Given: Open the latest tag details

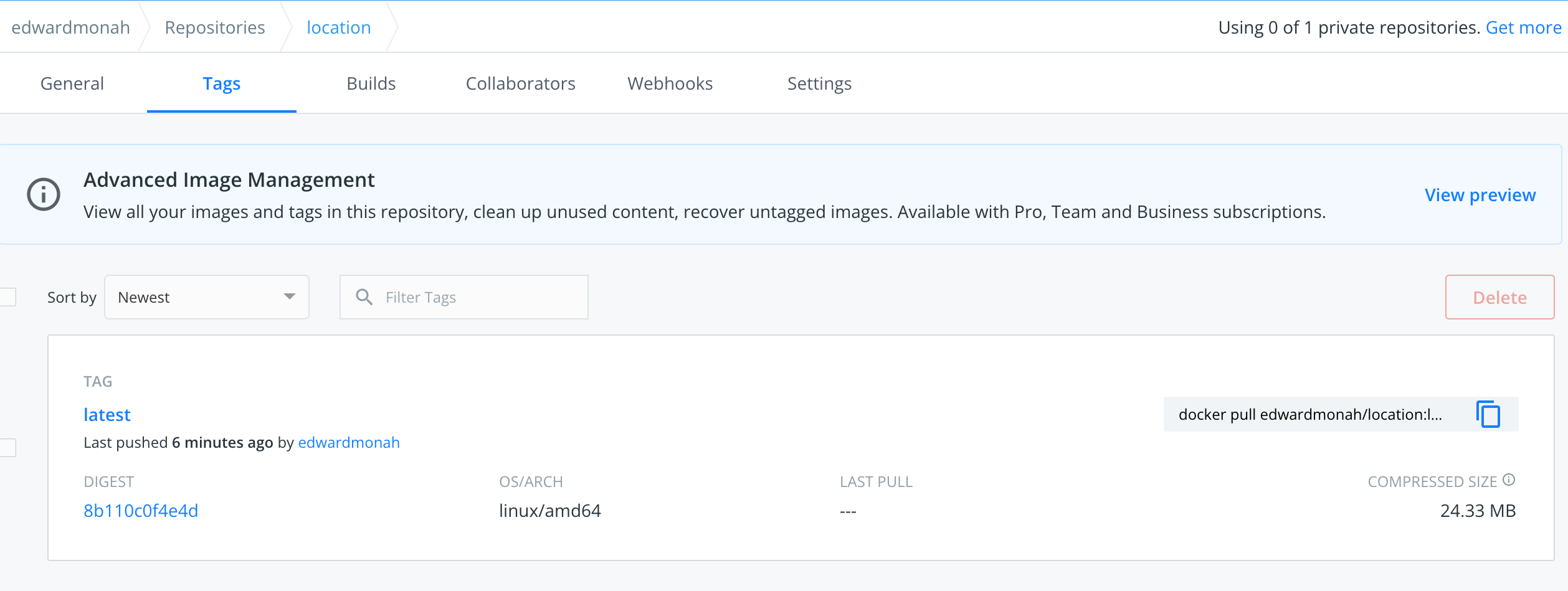Looking at the screenshot, I should (x=107, y=414).
